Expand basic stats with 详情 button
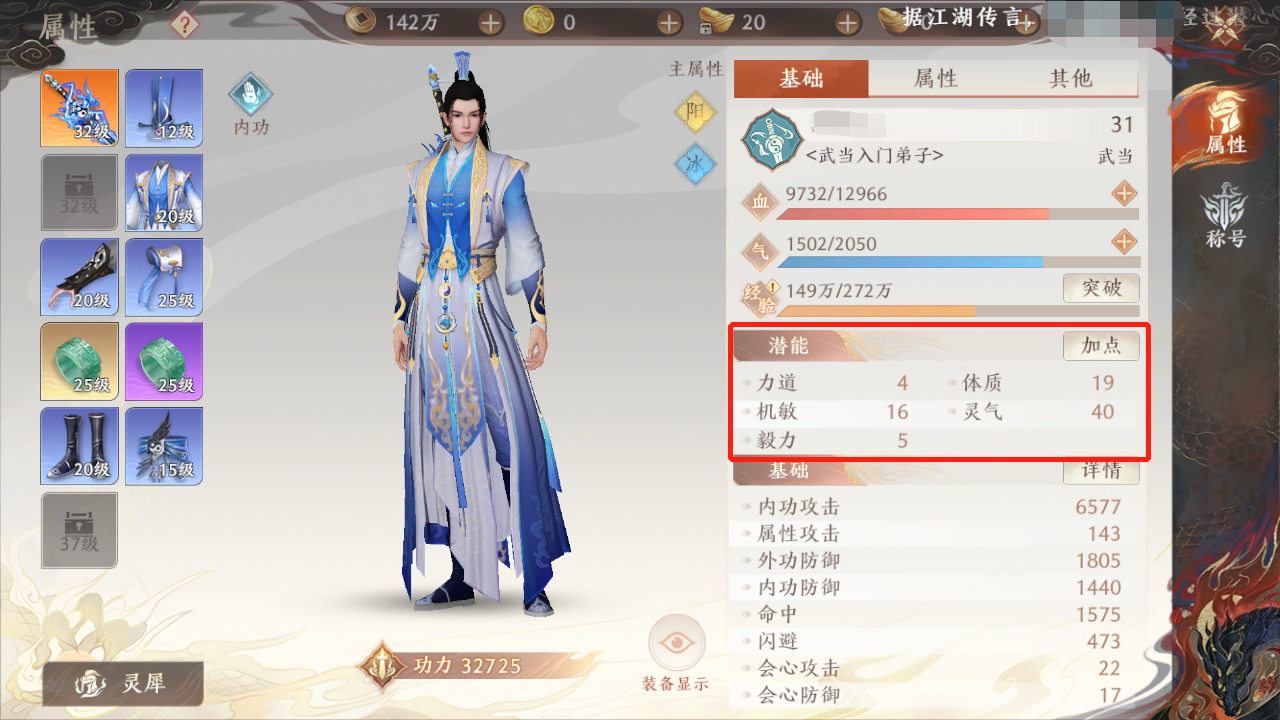This screenshot has width=1280, height=720. [x=1101, y=470]
